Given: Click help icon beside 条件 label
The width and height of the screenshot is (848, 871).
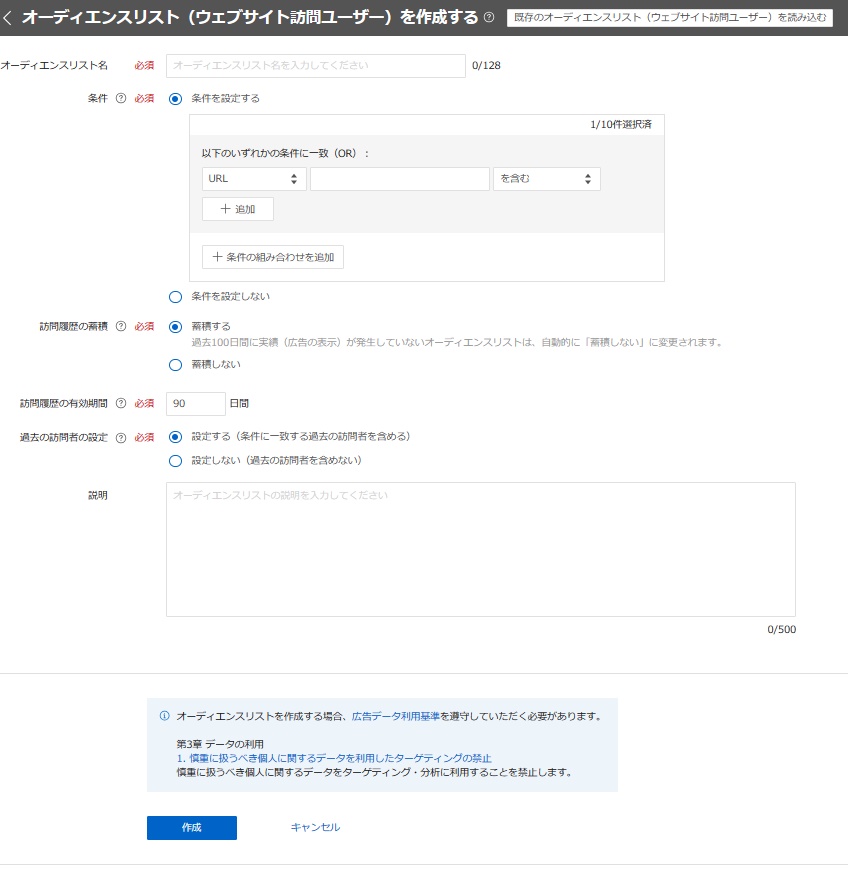Looking at the screenshot, I should (x=121, y=99).
